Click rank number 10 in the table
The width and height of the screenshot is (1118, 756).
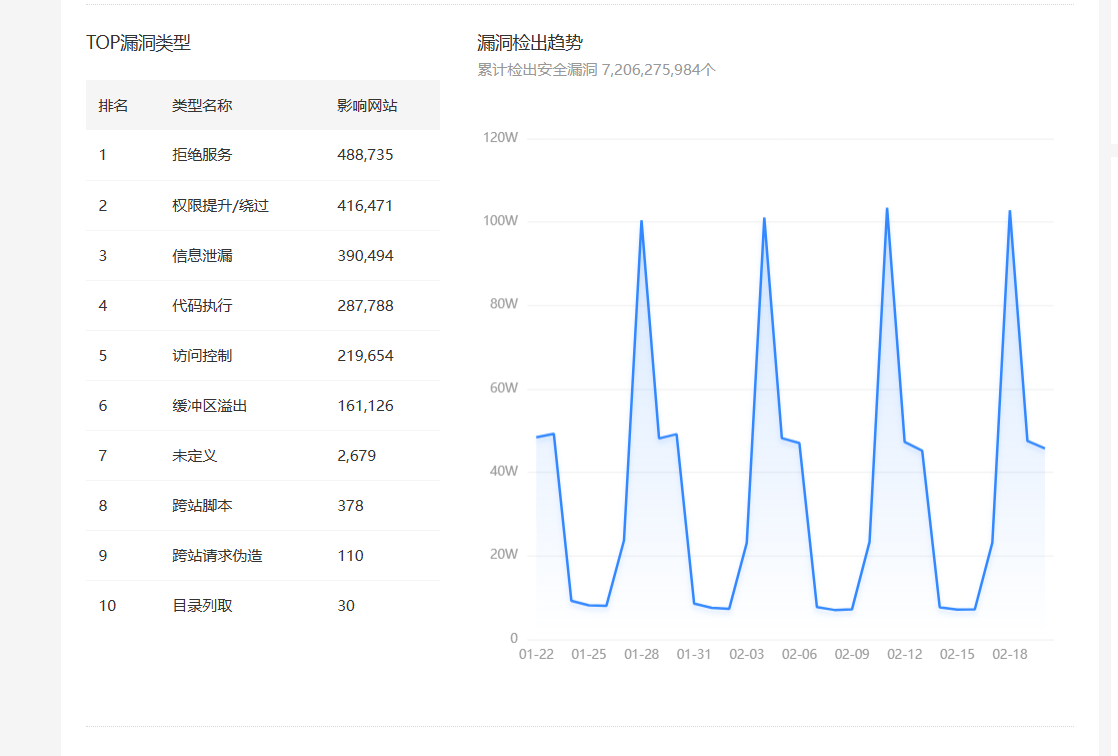107,606
